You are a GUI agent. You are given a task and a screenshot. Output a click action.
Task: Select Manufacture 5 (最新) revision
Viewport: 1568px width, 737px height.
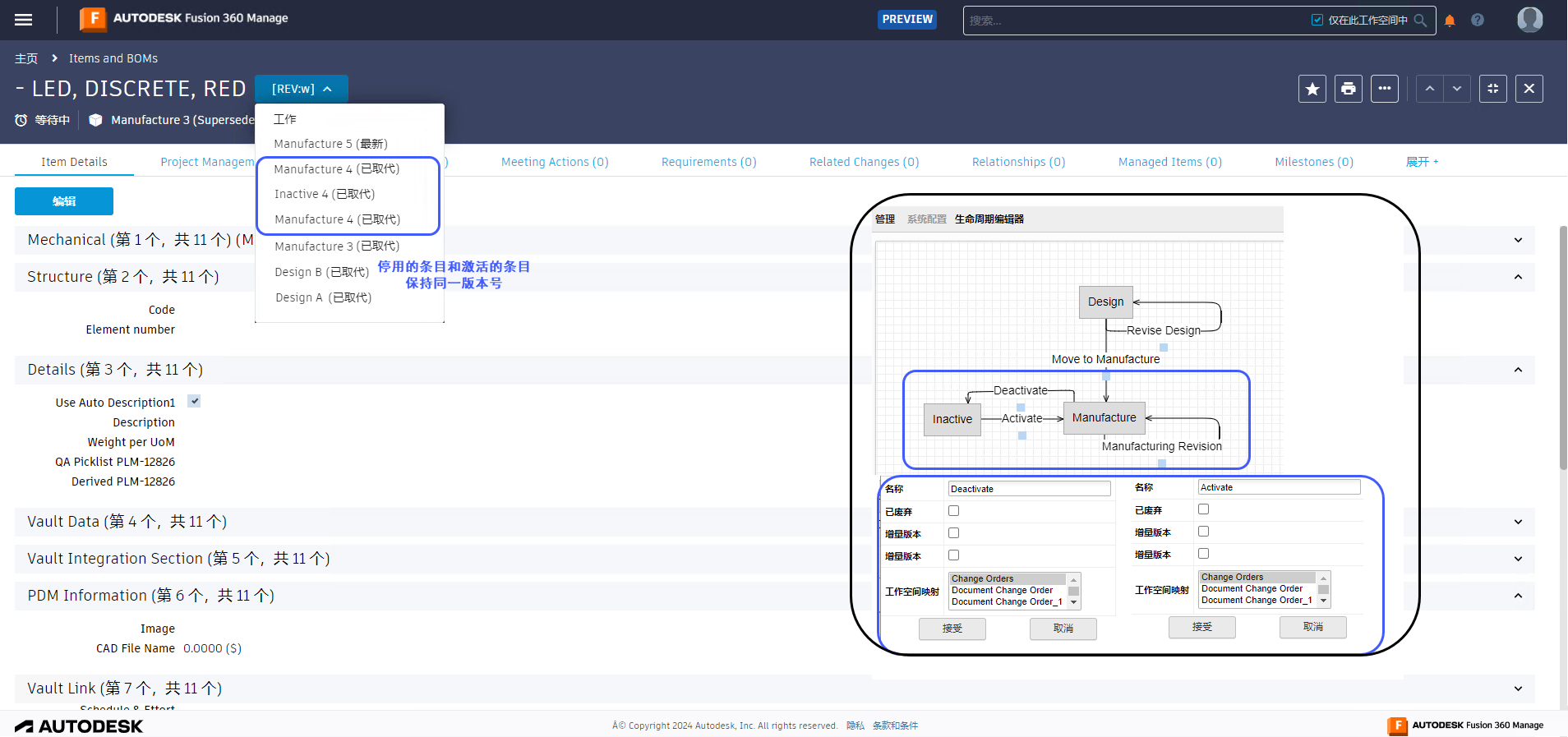pyautogui.click(x=330, y=144)
